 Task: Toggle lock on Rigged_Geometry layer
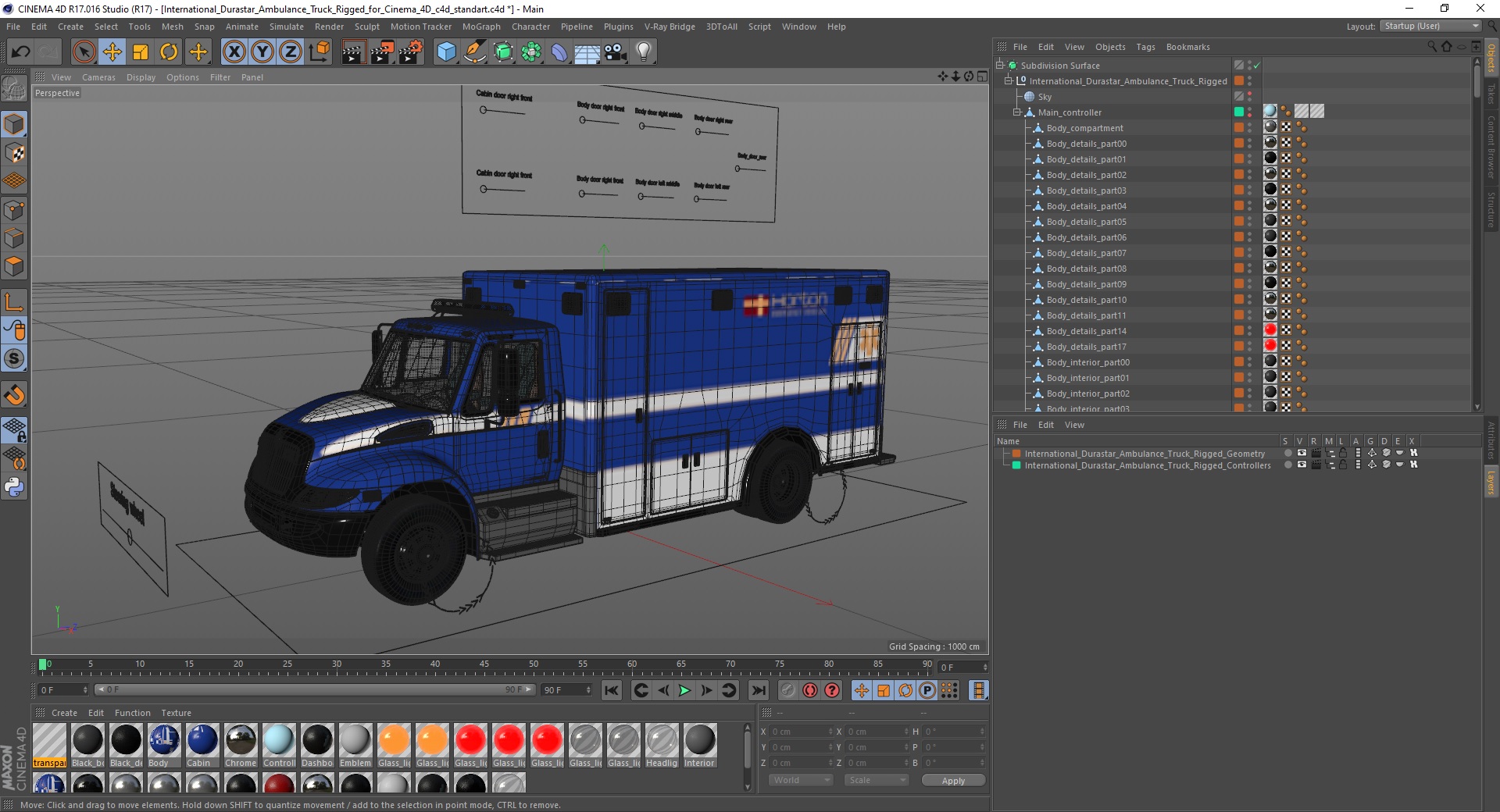click(x=1343, y=454)
